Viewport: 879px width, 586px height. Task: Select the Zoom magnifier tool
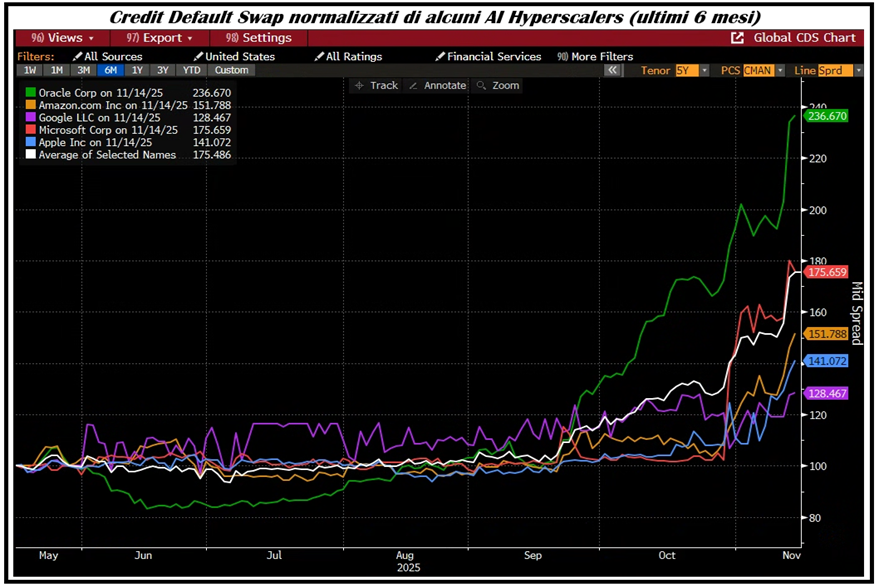[498, 86]
